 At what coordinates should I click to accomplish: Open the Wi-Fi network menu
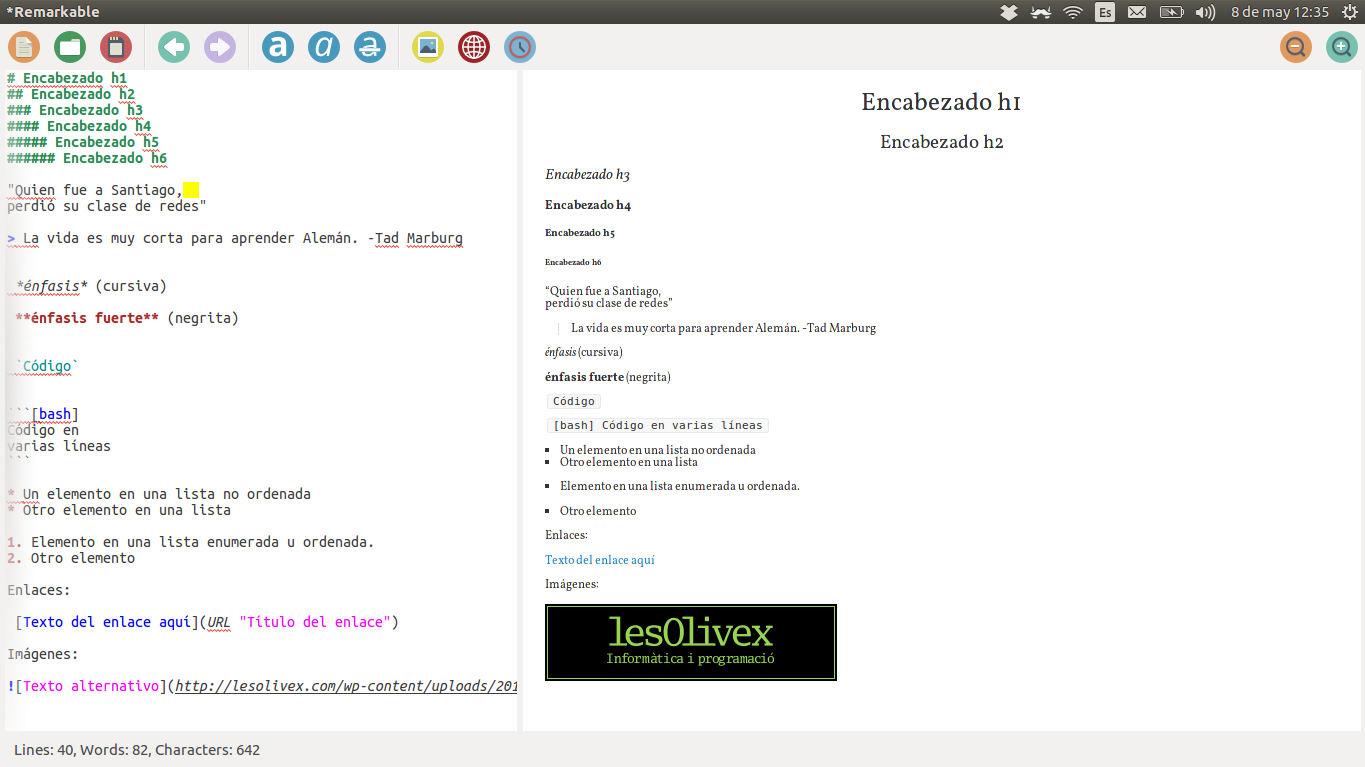tap(1073, 12)
